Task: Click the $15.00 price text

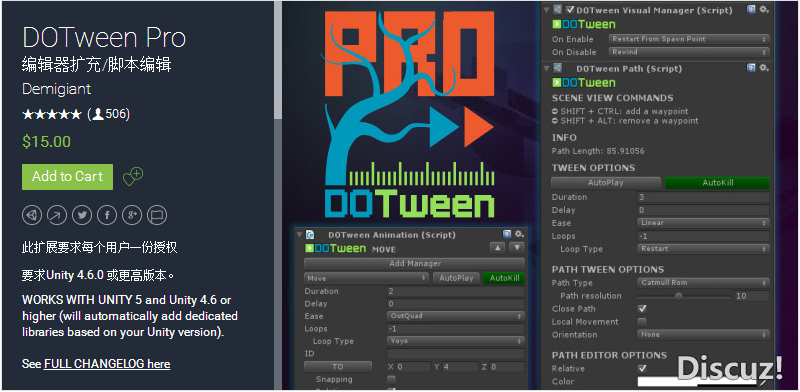Action: [46, 142]
